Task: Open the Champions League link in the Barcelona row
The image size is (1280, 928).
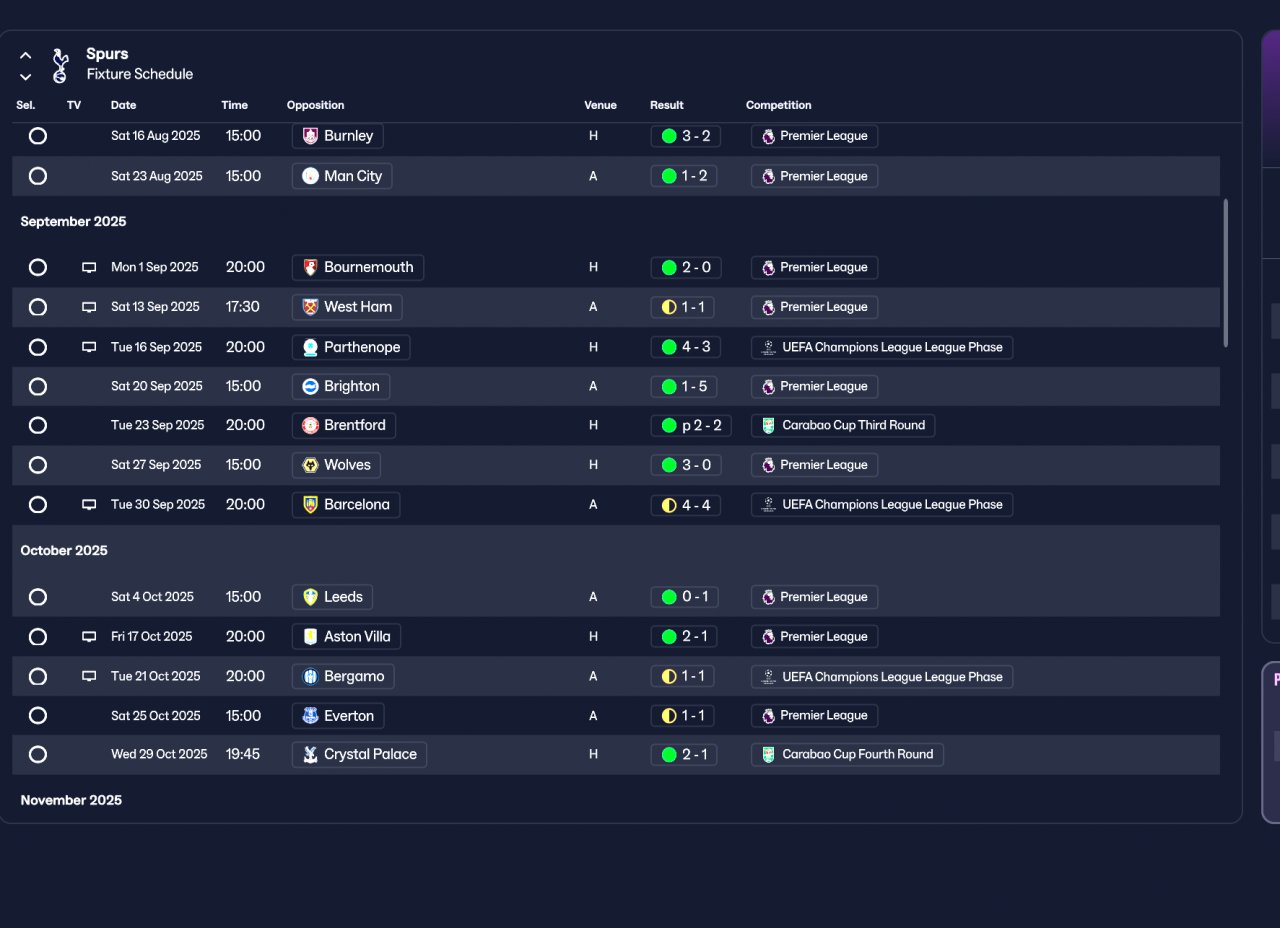Action: (882, 505)
